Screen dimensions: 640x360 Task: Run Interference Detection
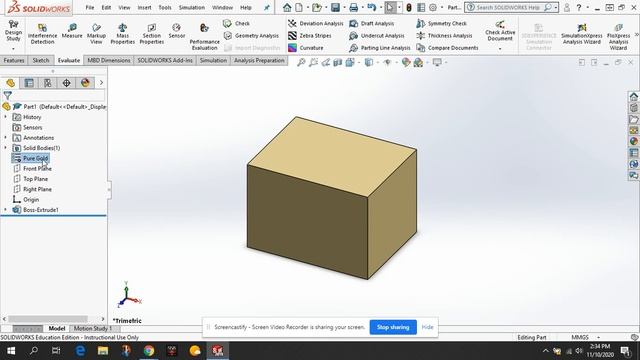tap(42, 33)
